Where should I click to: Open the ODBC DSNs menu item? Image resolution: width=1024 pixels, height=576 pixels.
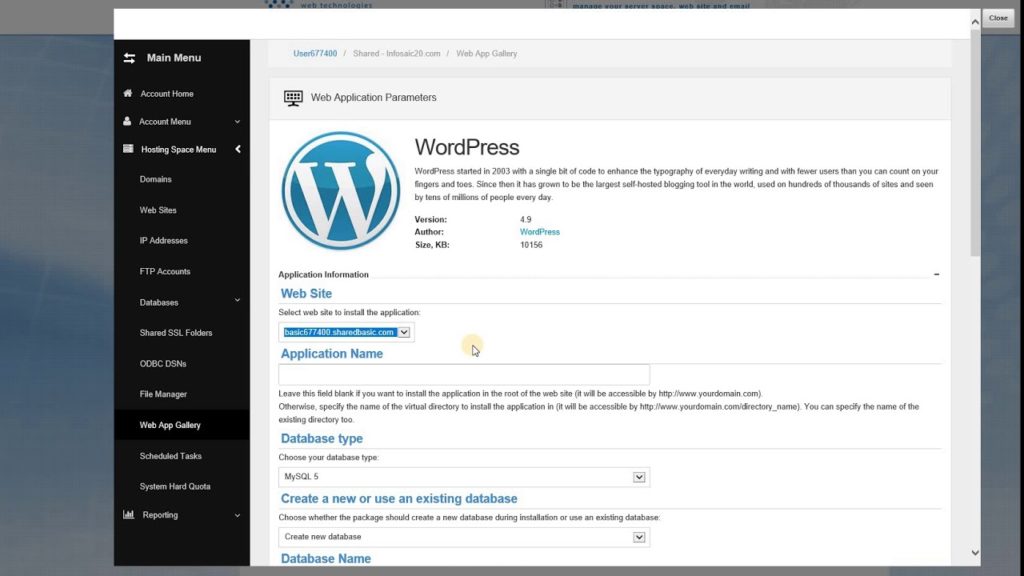[163, 364]
